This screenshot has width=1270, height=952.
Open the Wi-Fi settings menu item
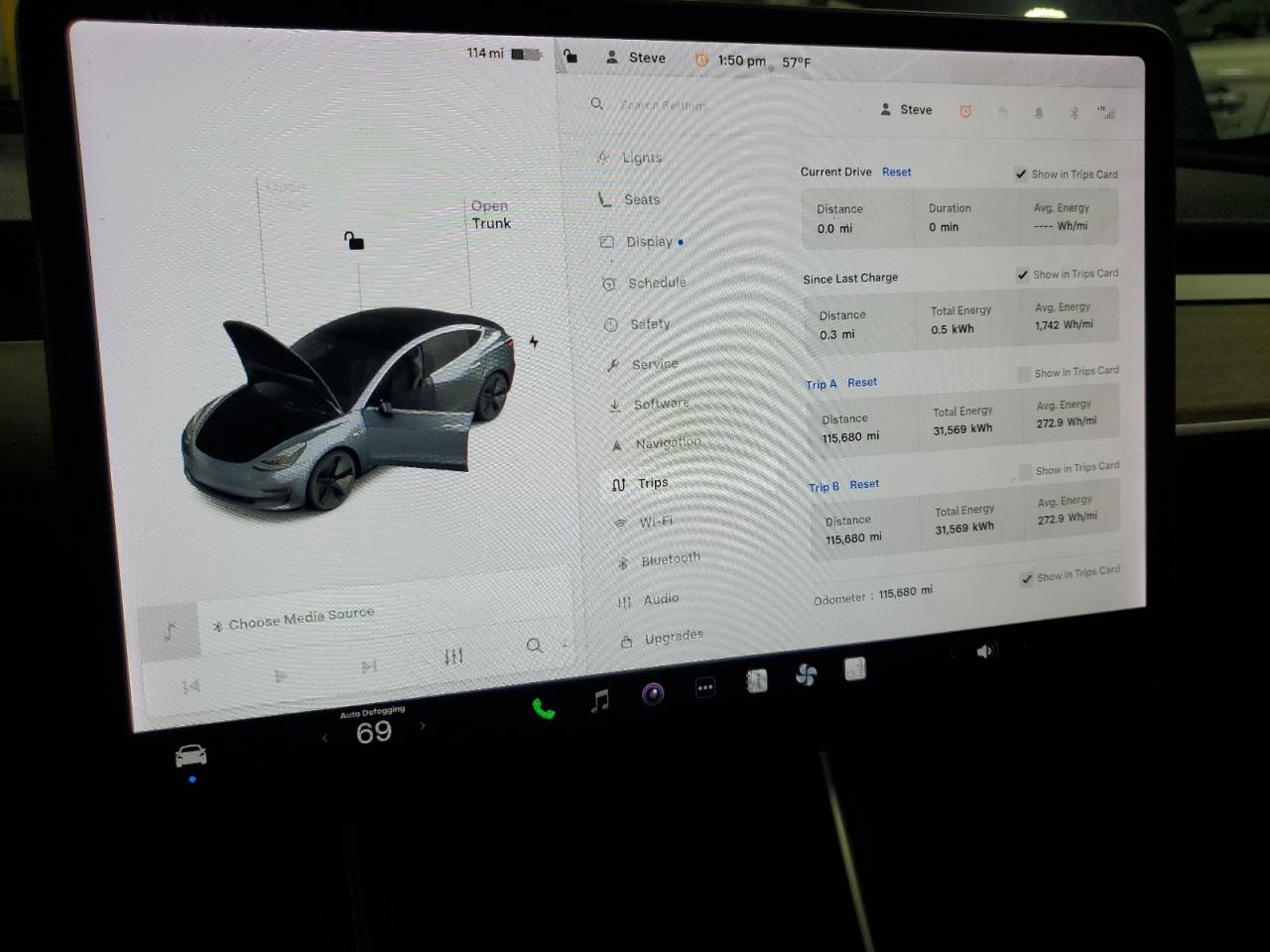(655, 521)
